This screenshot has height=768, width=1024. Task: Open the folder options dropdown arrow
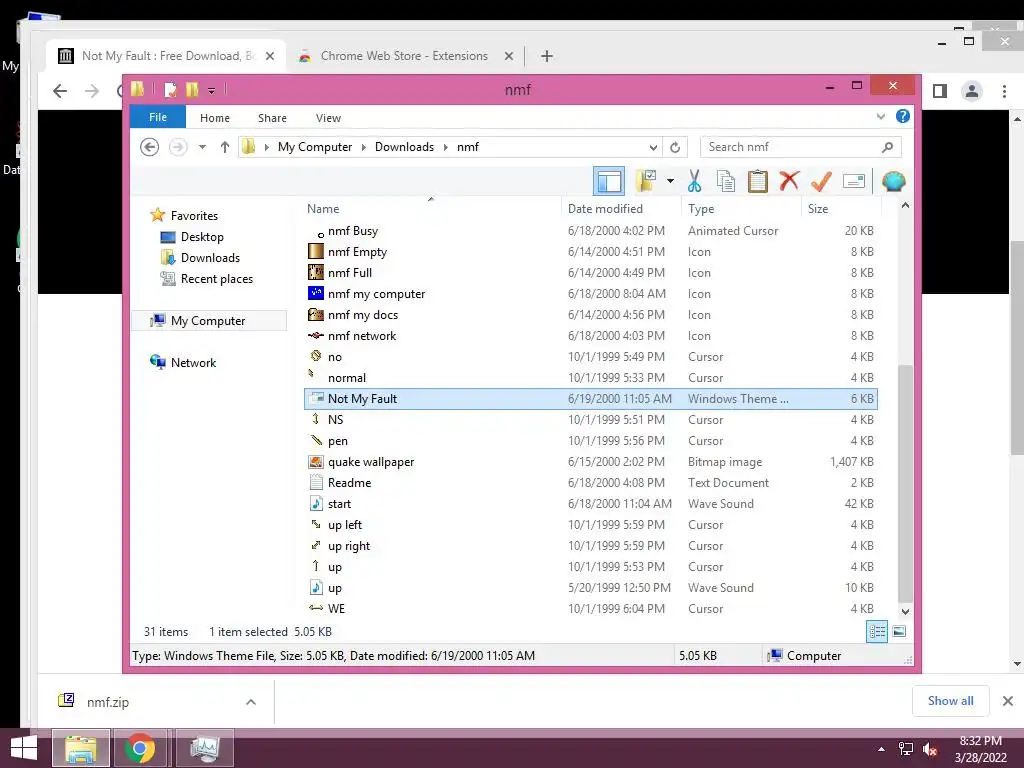[670, 181]
